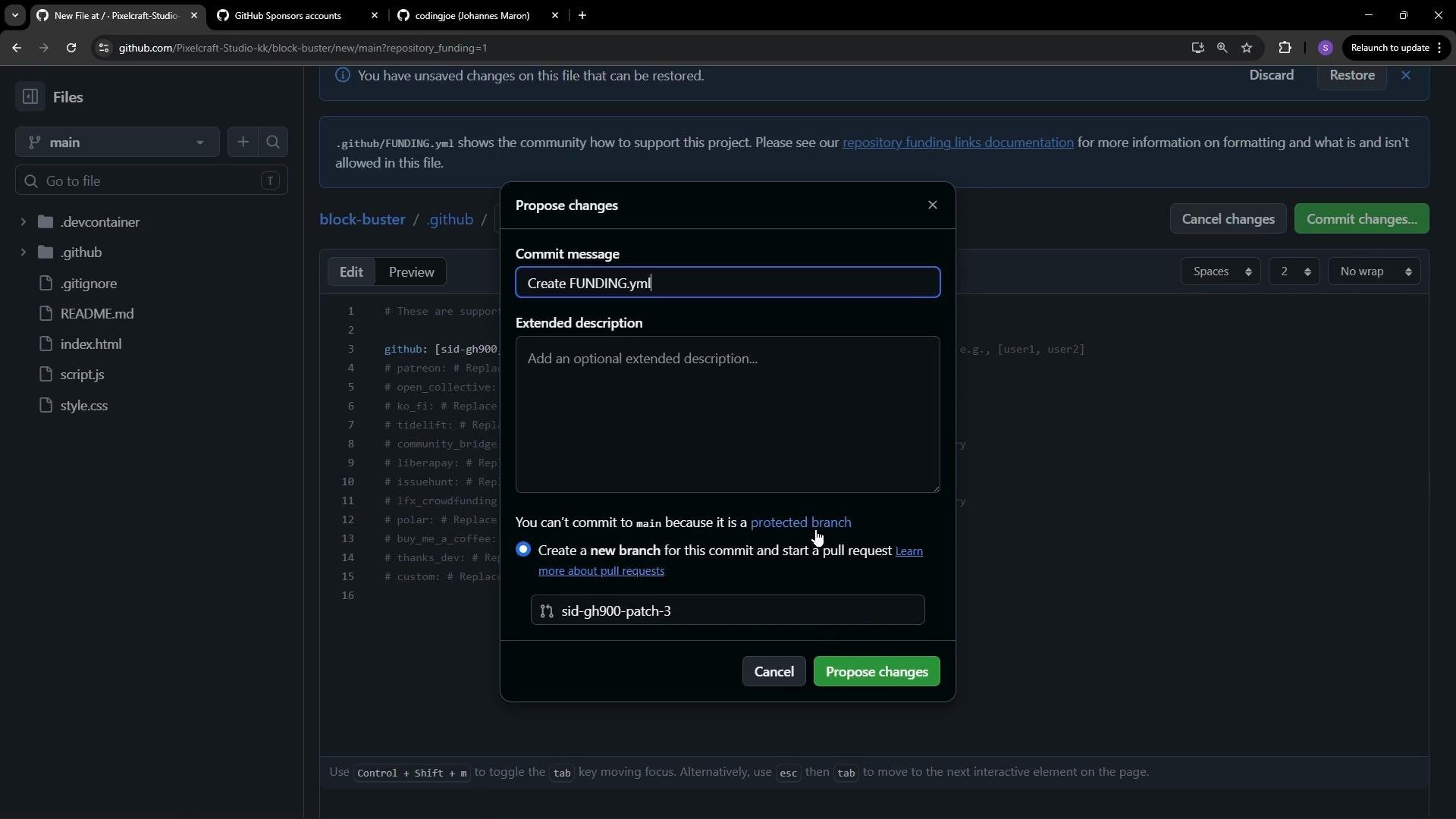Switch to the Edit tab

[x=351, y=271]
